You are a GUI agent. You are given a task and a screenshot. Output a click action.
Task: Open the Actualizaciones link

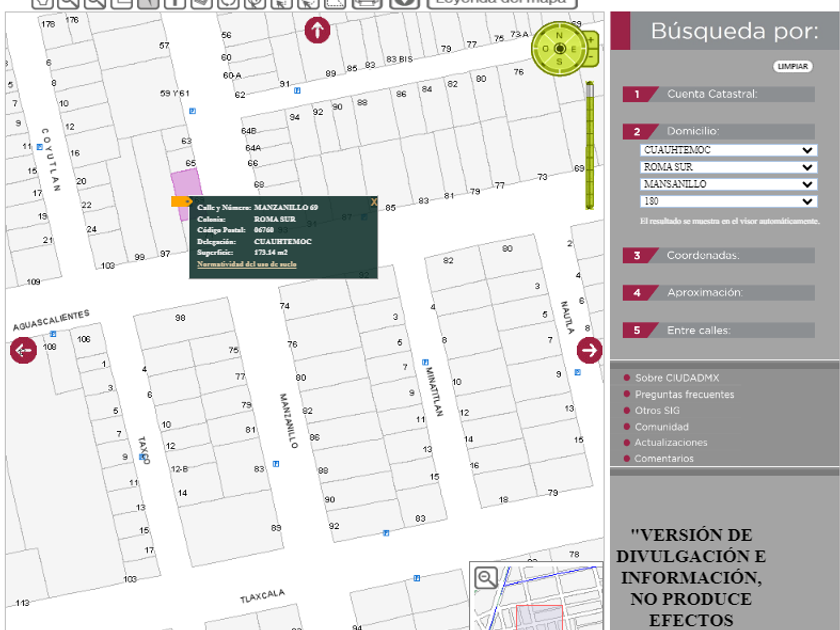point(671,442)
